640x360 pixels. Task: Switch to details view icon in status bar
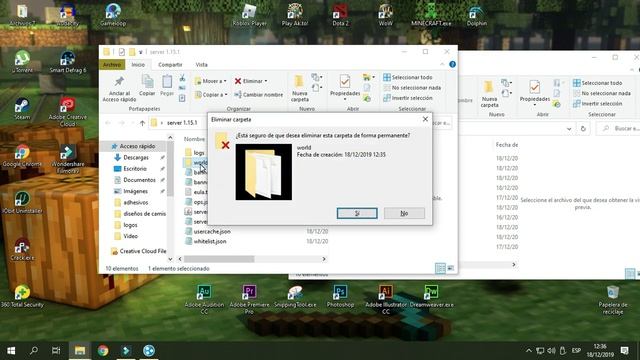click(x=440, y=268)
